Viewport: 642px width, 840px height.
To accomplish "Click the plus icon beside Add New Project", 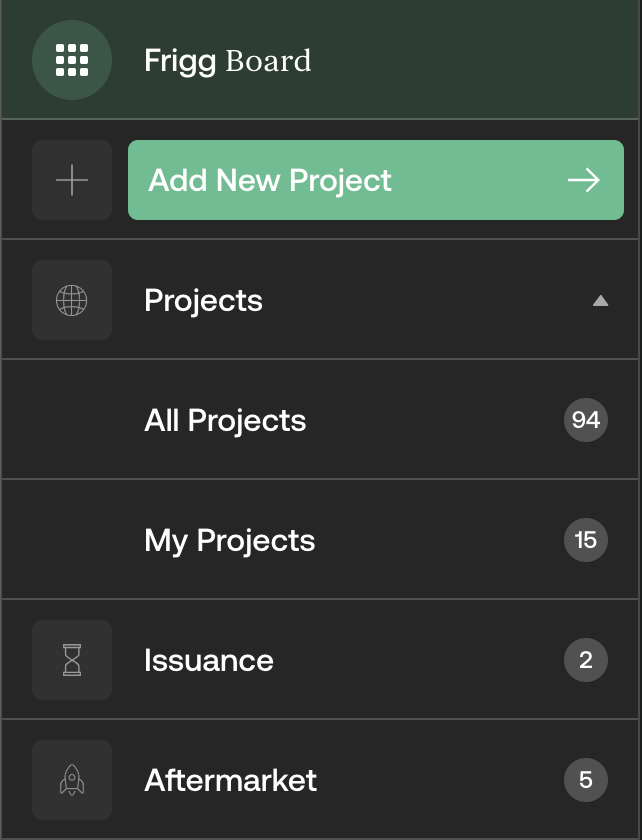I will [x=72, y=180].
